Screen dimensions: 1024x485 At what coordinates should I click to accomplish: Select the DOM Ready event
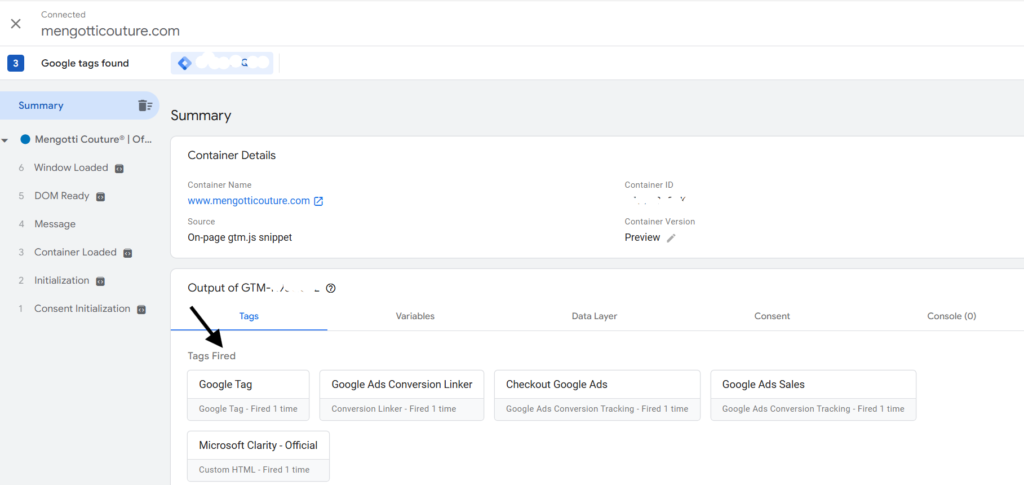pyautogui.click(x=61, y=196)
